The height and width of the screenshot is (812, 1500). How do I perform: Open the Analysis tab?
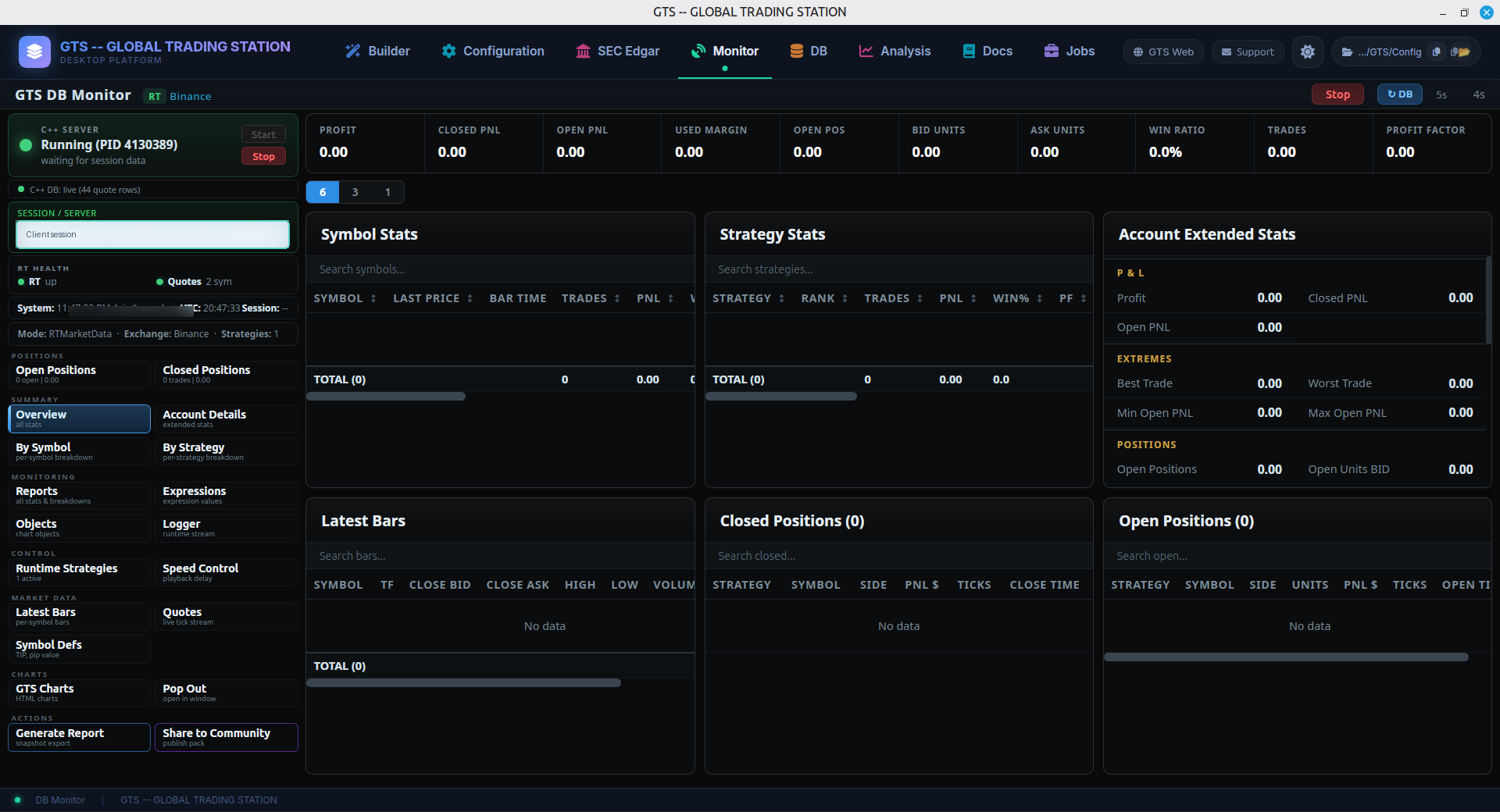pyautogui.click(x=895, y=51)
